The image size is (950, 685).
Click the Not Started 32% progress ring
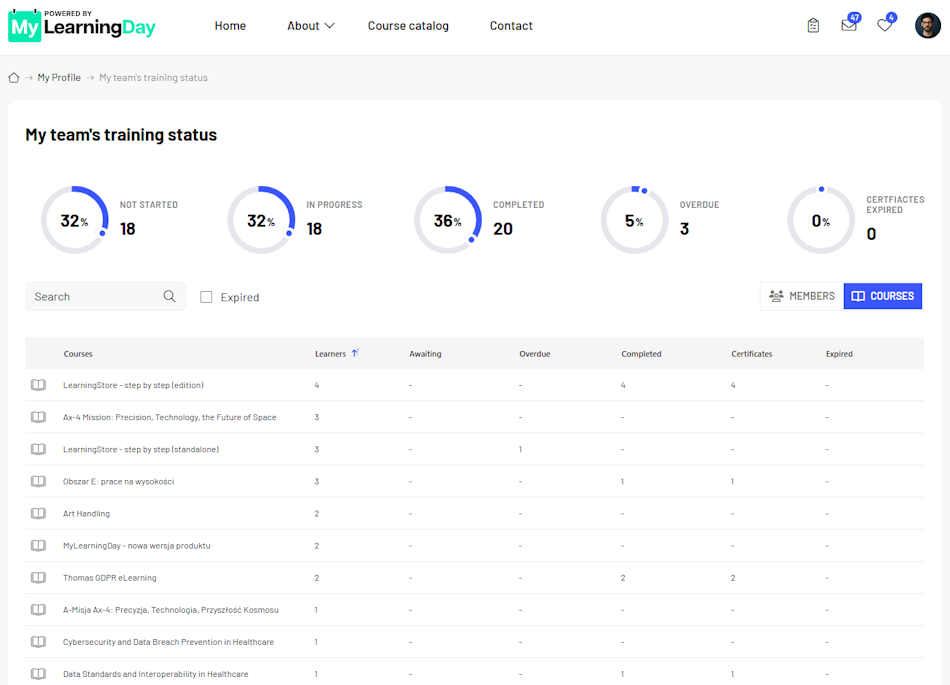(x=75, y=220)
